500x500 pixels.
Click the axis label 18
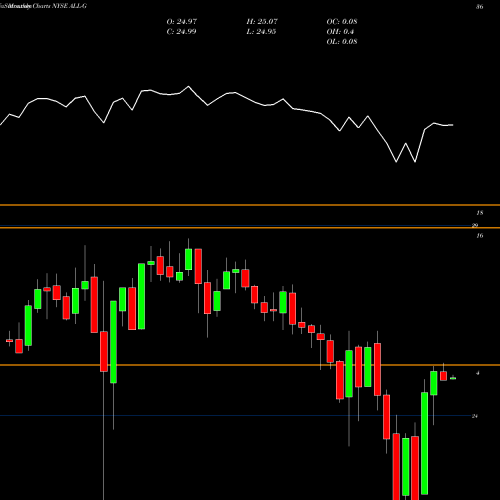480,213
